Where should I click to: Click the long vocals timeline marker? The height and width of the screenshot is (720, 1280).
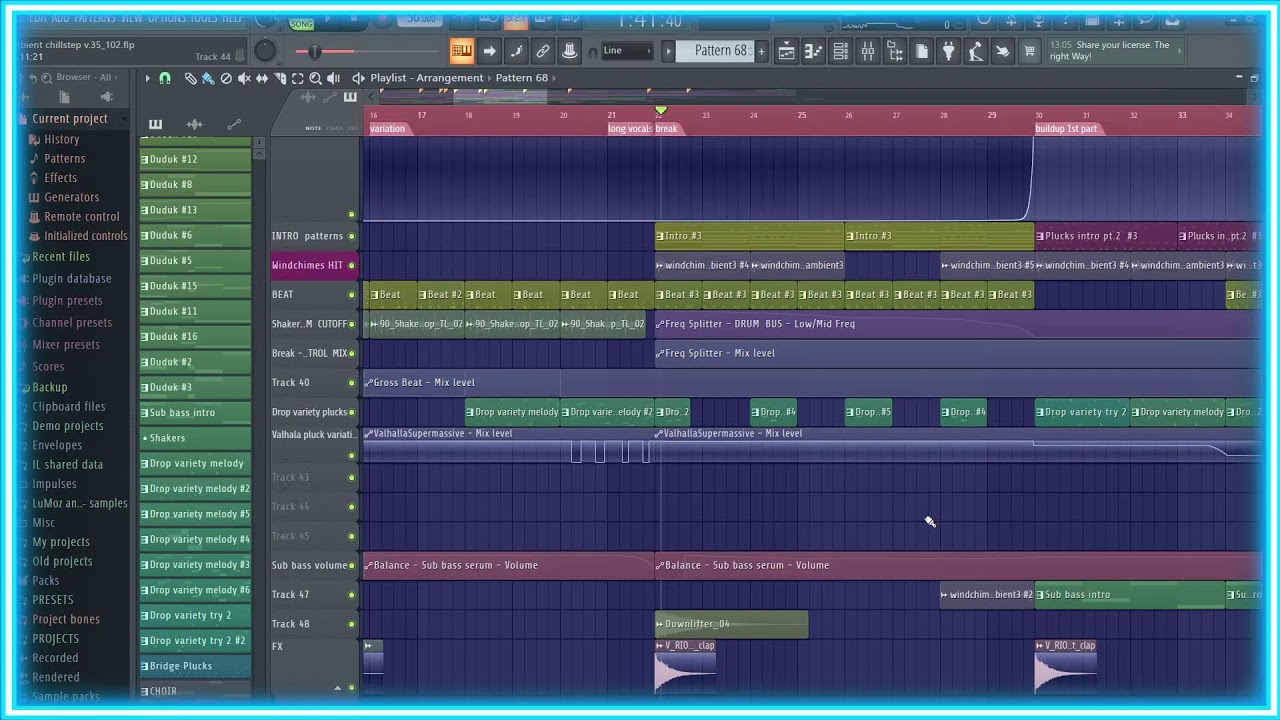[630, 129]
